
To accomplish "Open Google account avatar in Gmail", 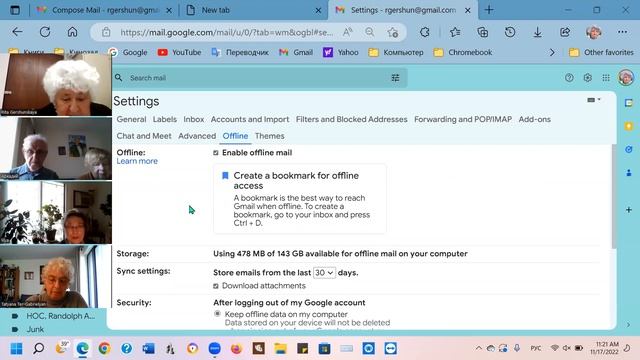I will click(x=626, y=77).
